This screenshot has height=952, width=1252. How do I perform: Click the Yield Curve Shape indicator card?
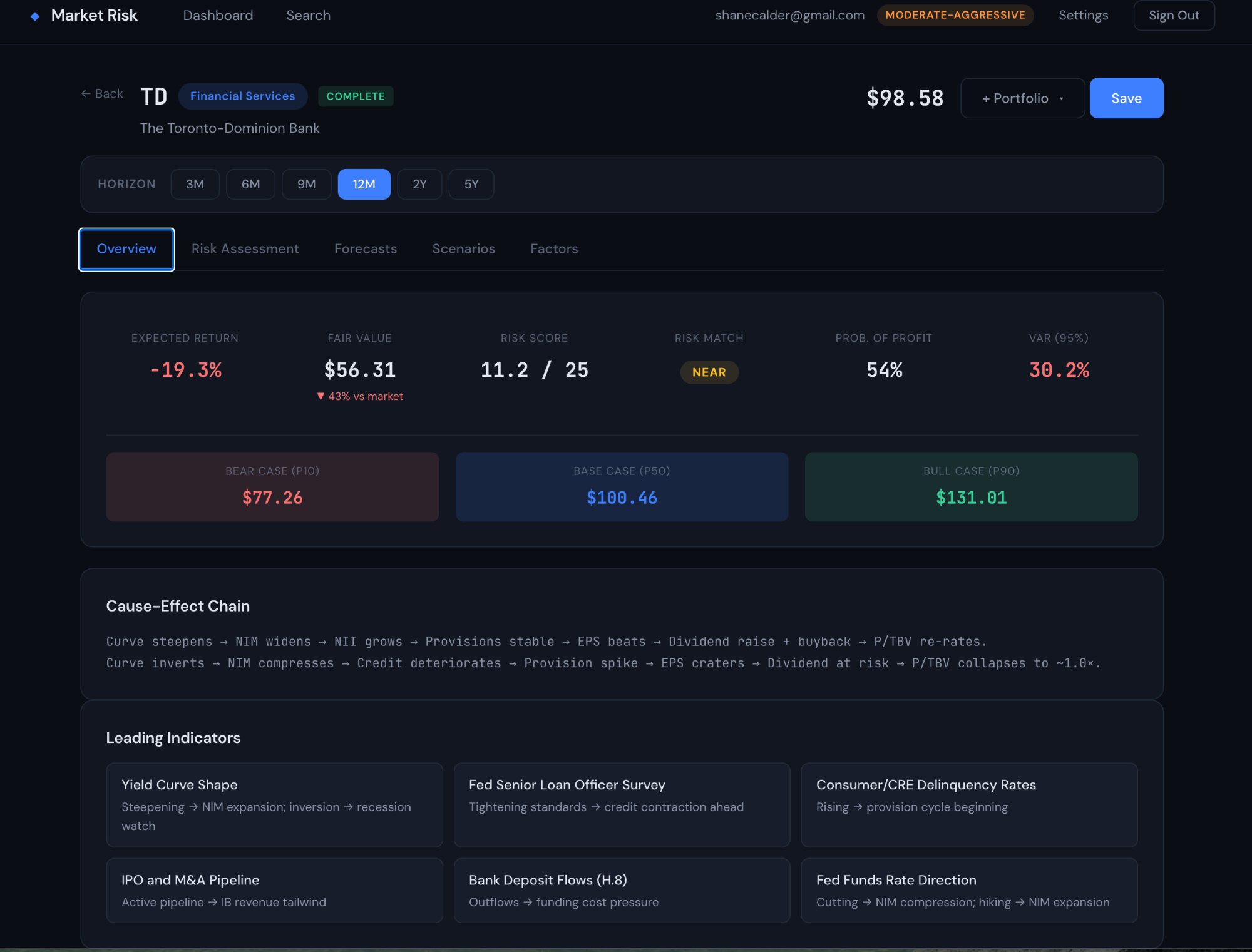tap(274, 805)
